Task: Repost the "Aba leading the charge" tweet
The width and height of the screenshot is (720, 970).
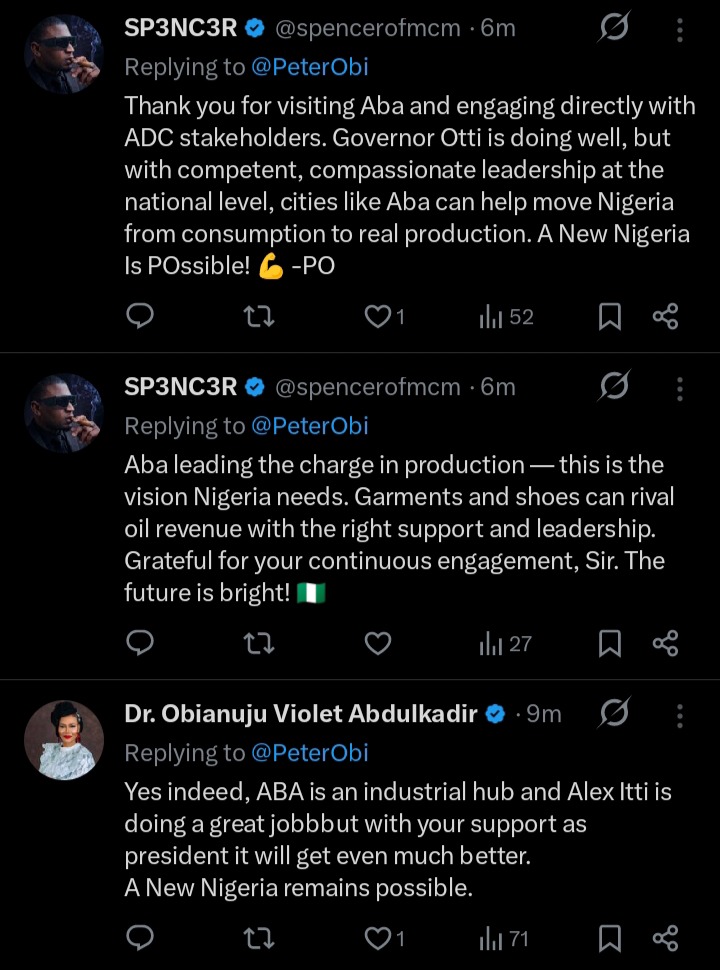Action: [259, 643]
